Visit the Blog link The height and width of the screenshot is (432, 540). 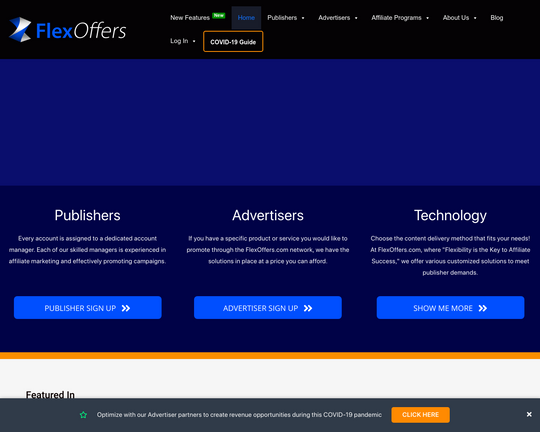point(497,18)
